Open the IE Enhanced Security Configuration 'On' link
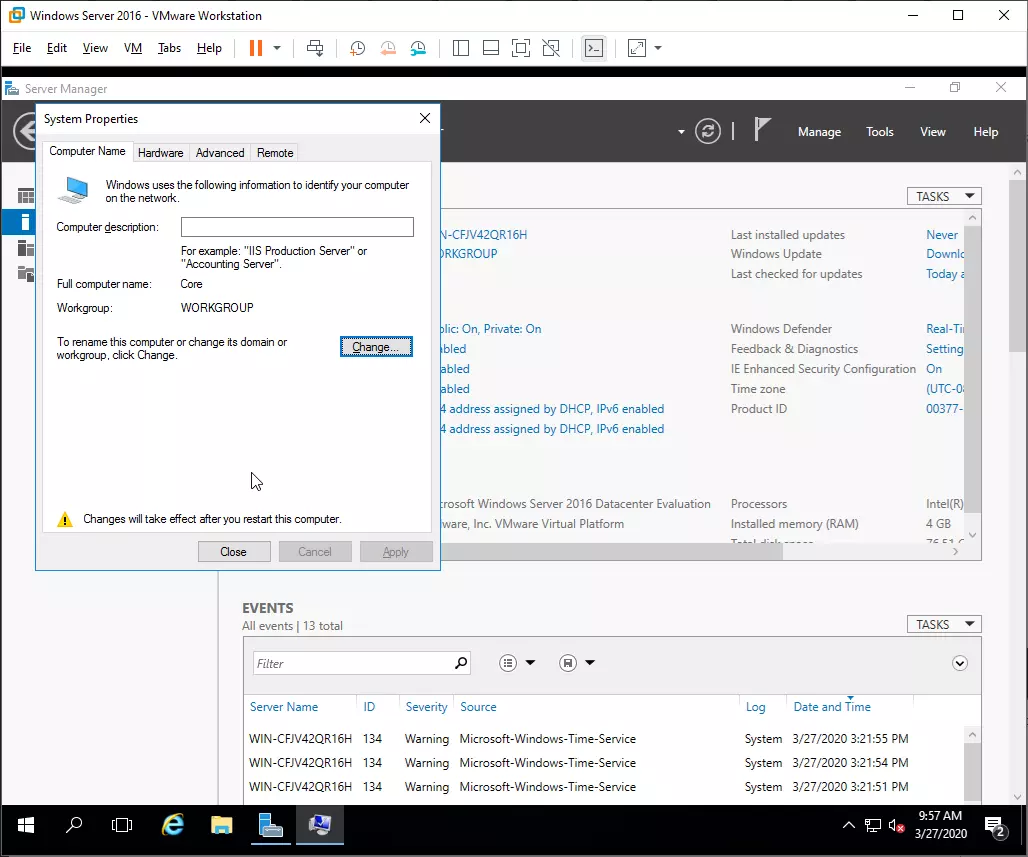 click(934, 369)
